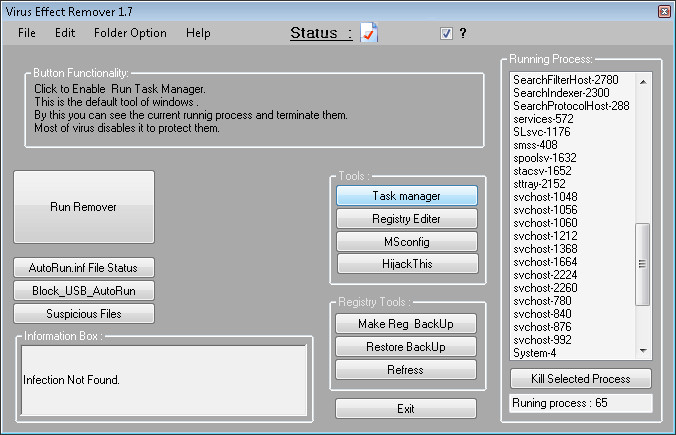The image size is (676, 435).
Task: Open the Help menu
Action: point(198,33)
